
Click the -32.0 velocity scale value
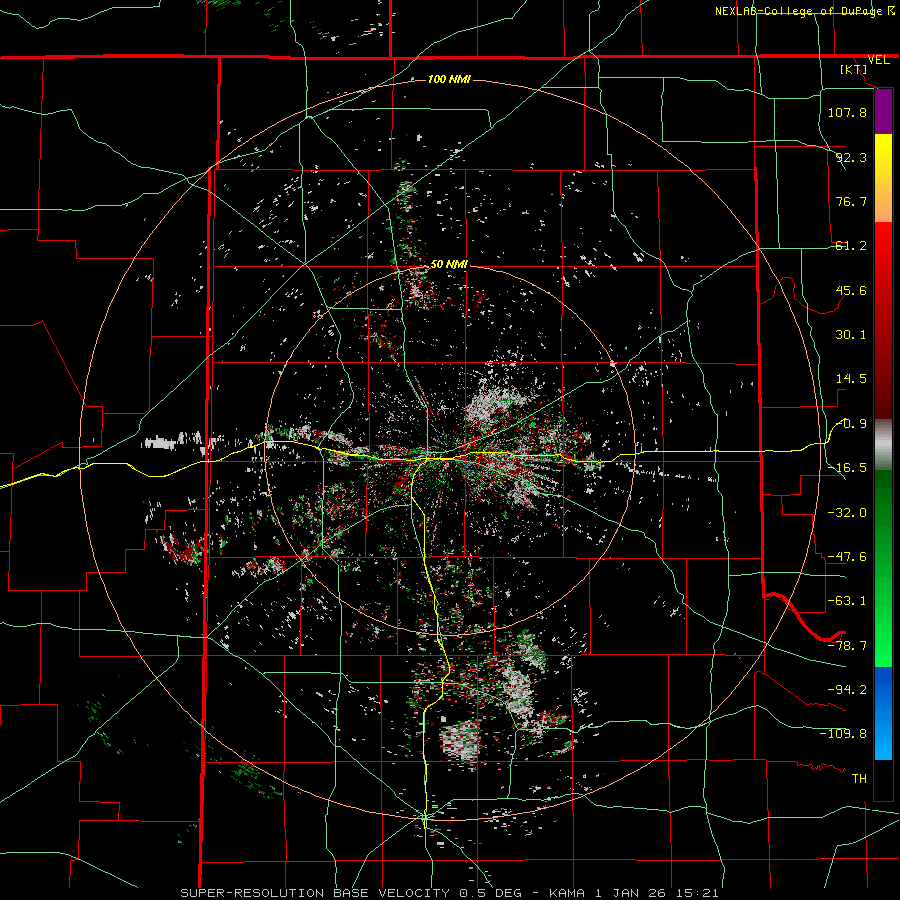[x=847, y=512]
